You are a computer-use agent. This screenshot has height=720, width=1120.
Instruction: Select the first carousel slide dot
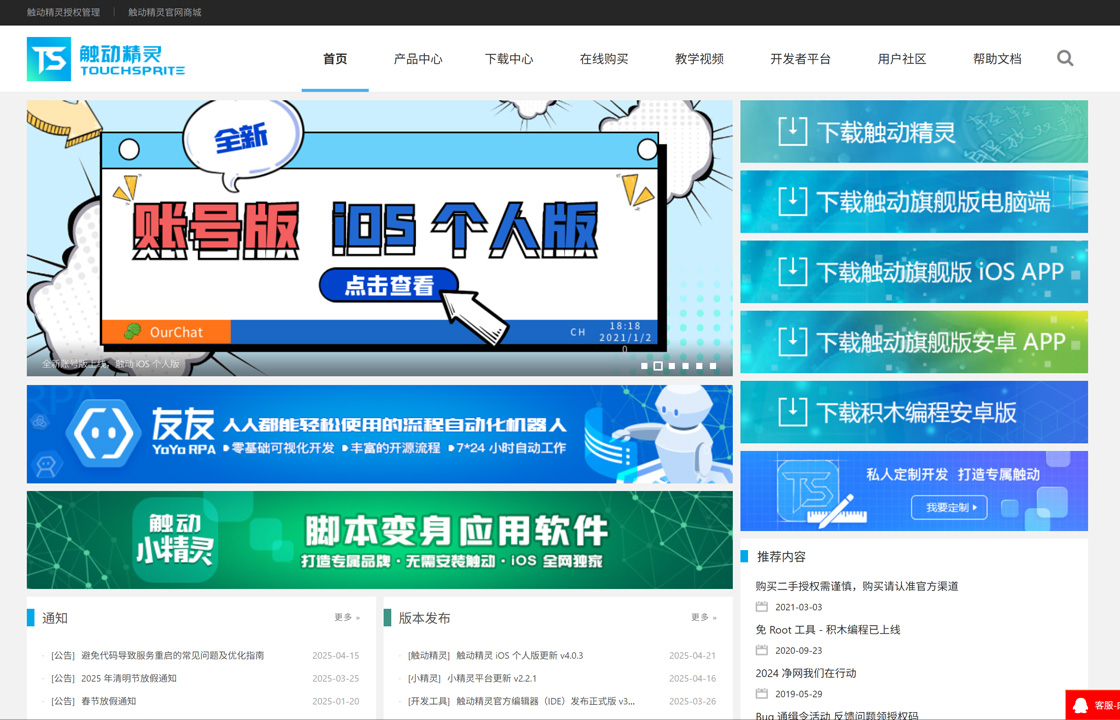pos(644,366)
